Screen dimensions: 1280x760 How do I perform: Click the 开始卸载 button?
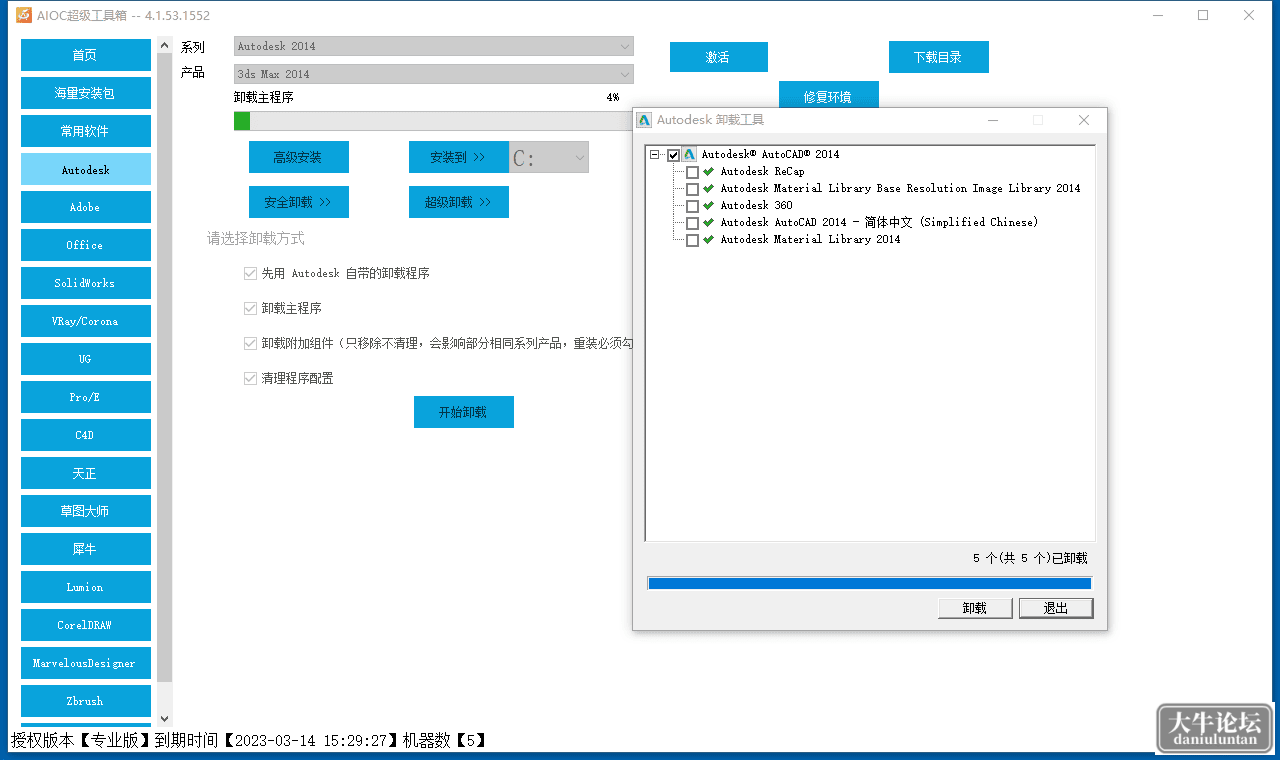point(464,412)
